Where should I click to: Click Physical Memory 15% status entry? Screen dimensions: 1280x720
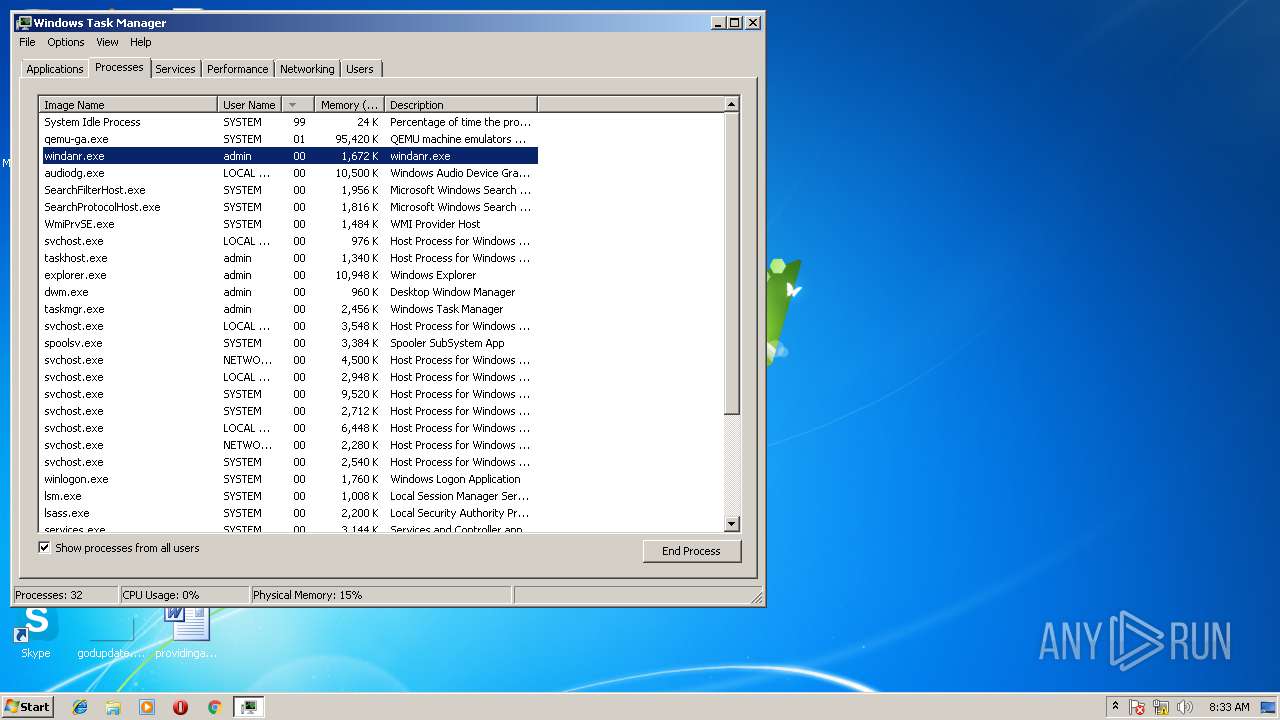click(380, 595)
